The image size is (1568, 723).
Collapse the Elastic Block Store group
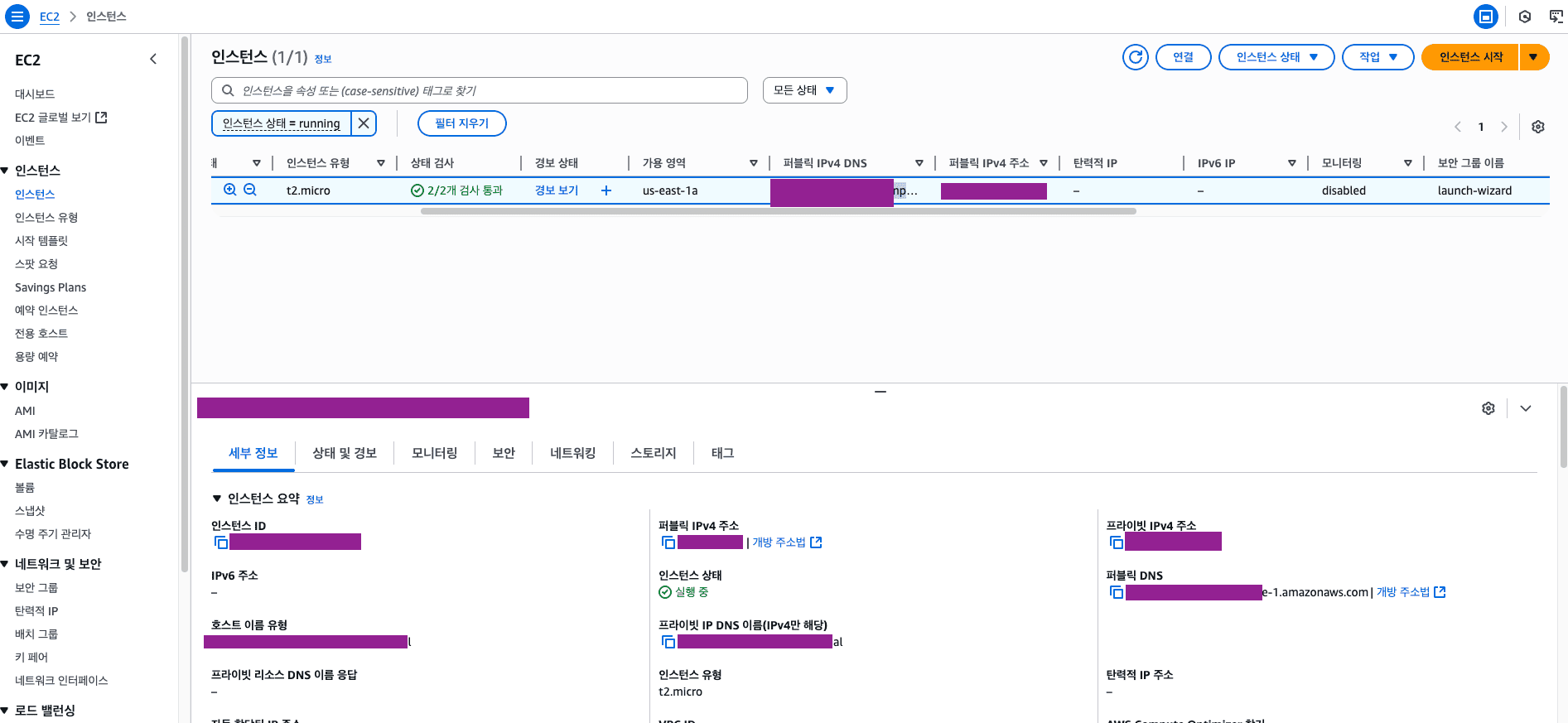click(x=5, y=465)
